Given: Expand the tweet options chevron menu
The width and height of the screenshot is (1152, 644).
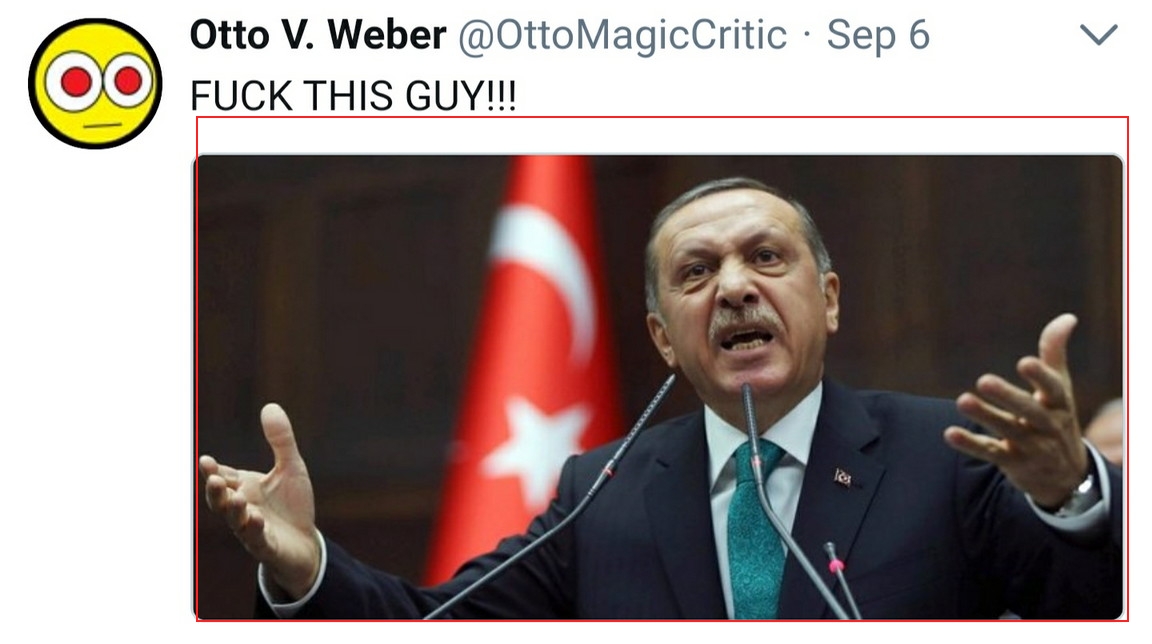Looking at the screenshot, I should point(1098,34).
